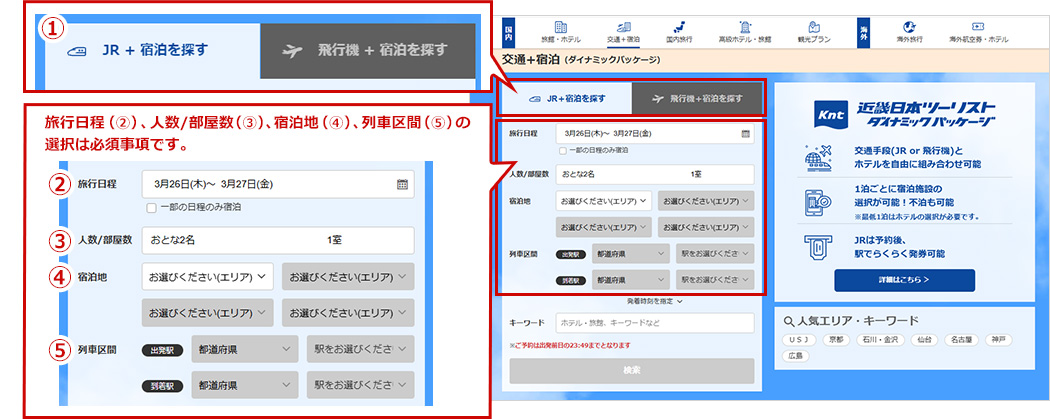This screenshot has height=419, width=1050.
Task: Choose the 名古屋 keyword tag
Action: 962,339
